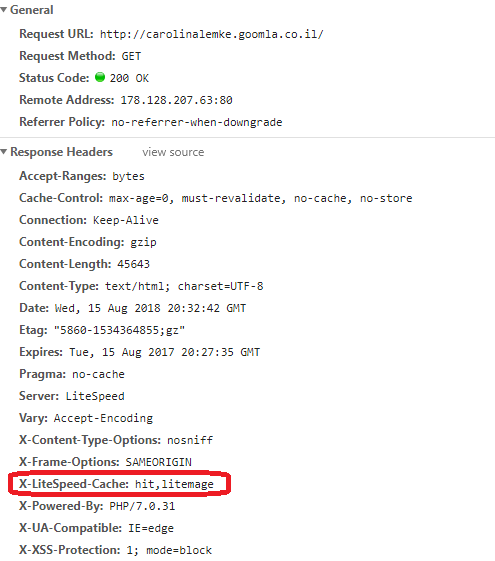Select the Request Method GET value
Screen dimensions: 495x561
[131, 56]
